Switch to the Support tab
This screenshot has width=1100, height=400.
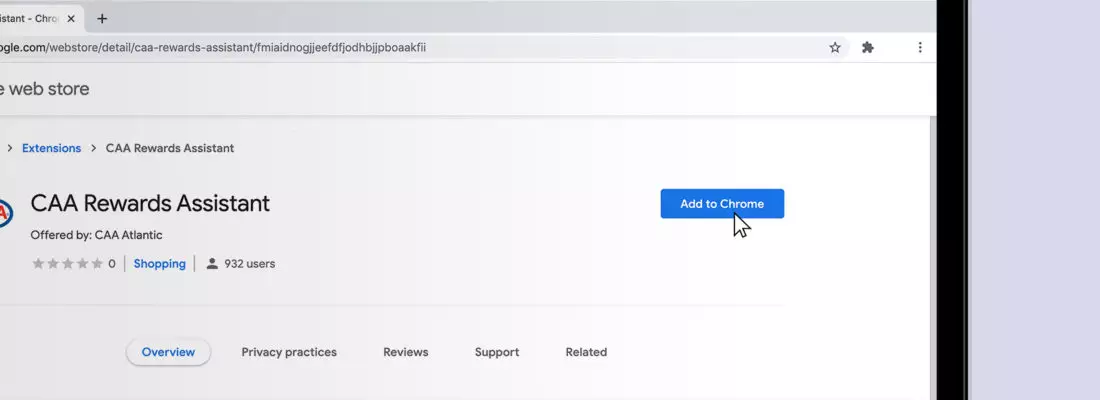point(497,352)
